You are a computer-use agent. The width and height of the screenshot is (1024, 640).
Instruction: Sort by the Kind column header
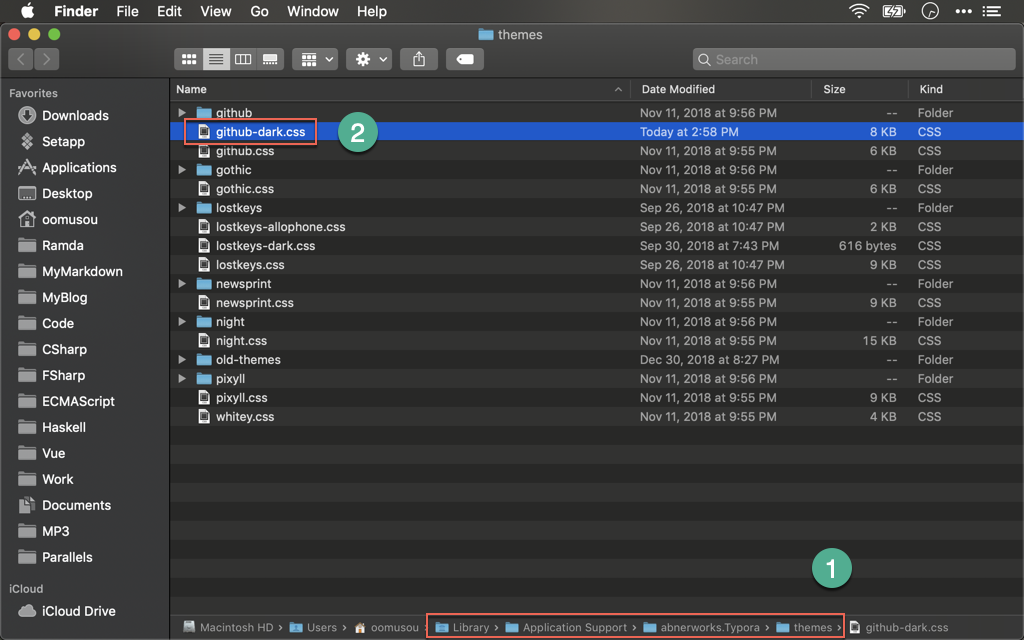tap(966, 89)
